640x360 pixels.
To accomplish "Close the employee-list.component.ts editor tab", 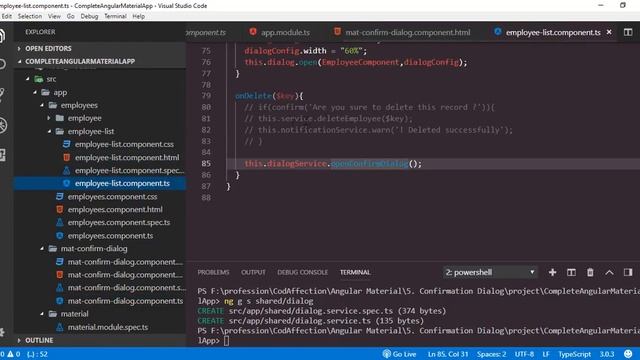I will point(609,32).
